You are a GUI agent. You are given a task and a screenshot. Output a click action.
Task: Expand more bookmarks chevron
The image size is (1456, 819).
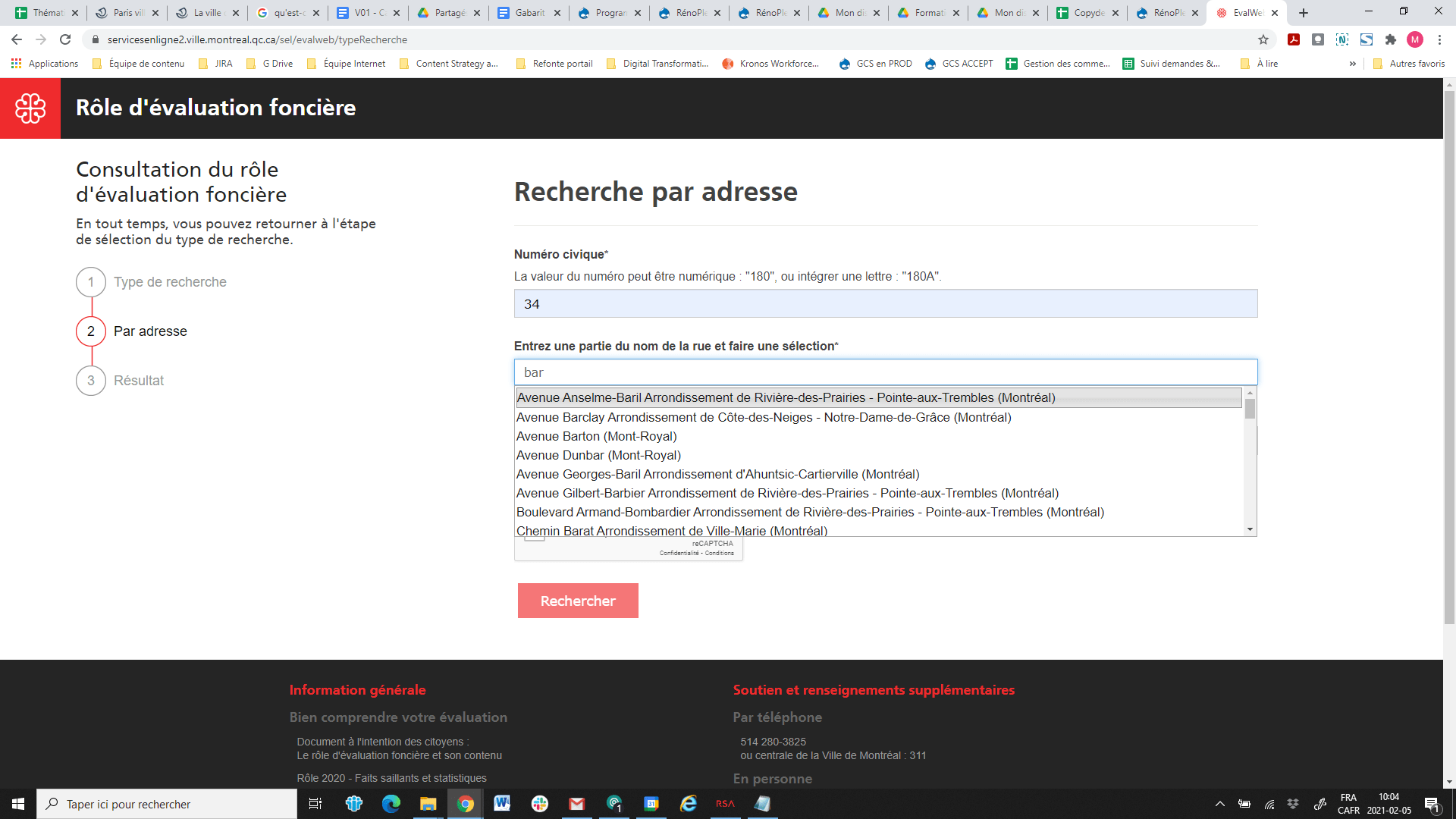click(1352, 64)
